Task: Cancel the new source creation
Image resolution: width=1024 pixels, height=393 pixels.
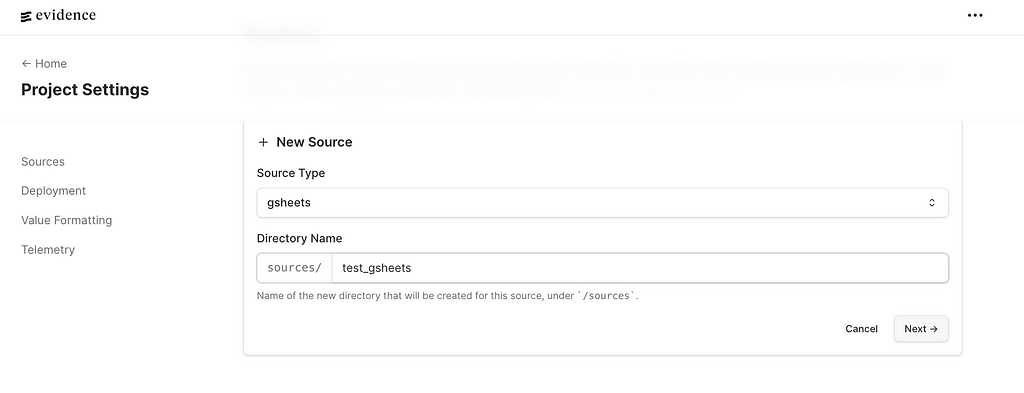Action: 861,329
